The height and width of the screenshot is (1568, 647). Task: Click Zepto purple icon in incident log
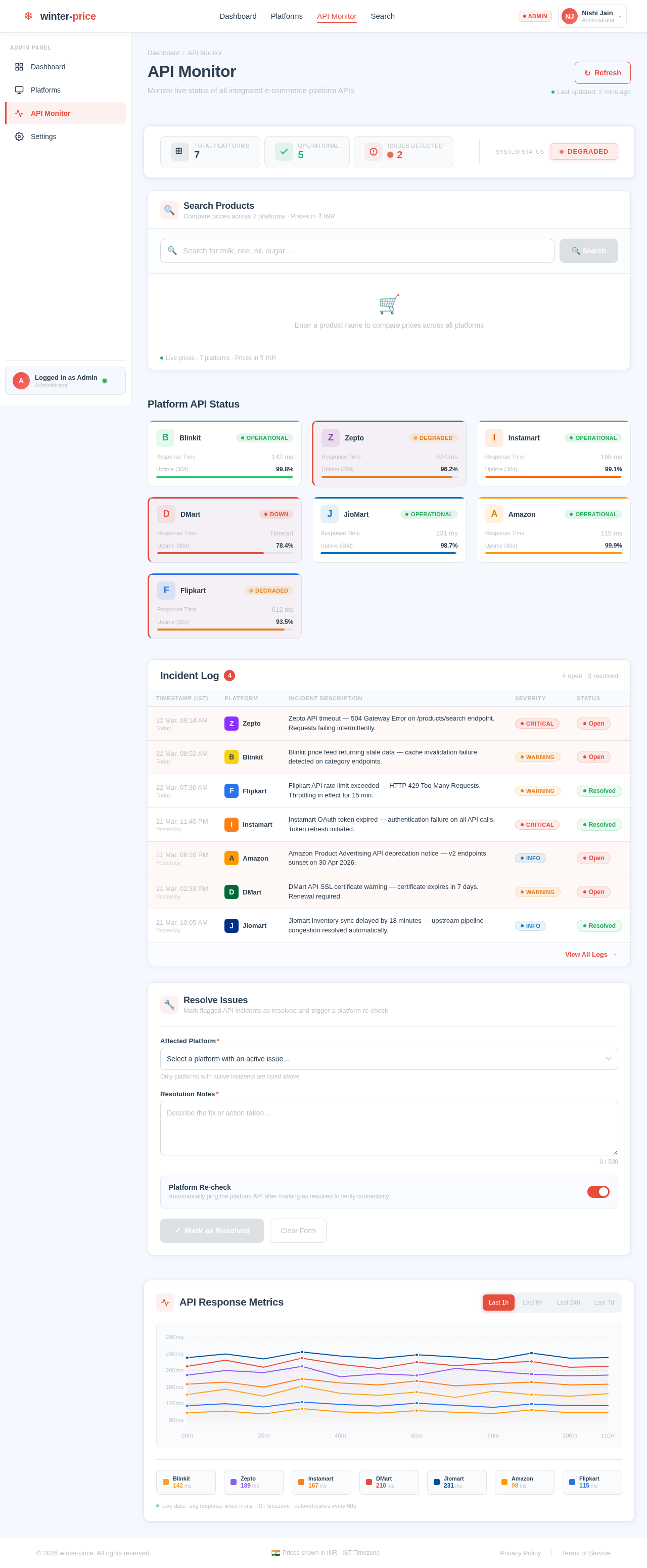232,723
